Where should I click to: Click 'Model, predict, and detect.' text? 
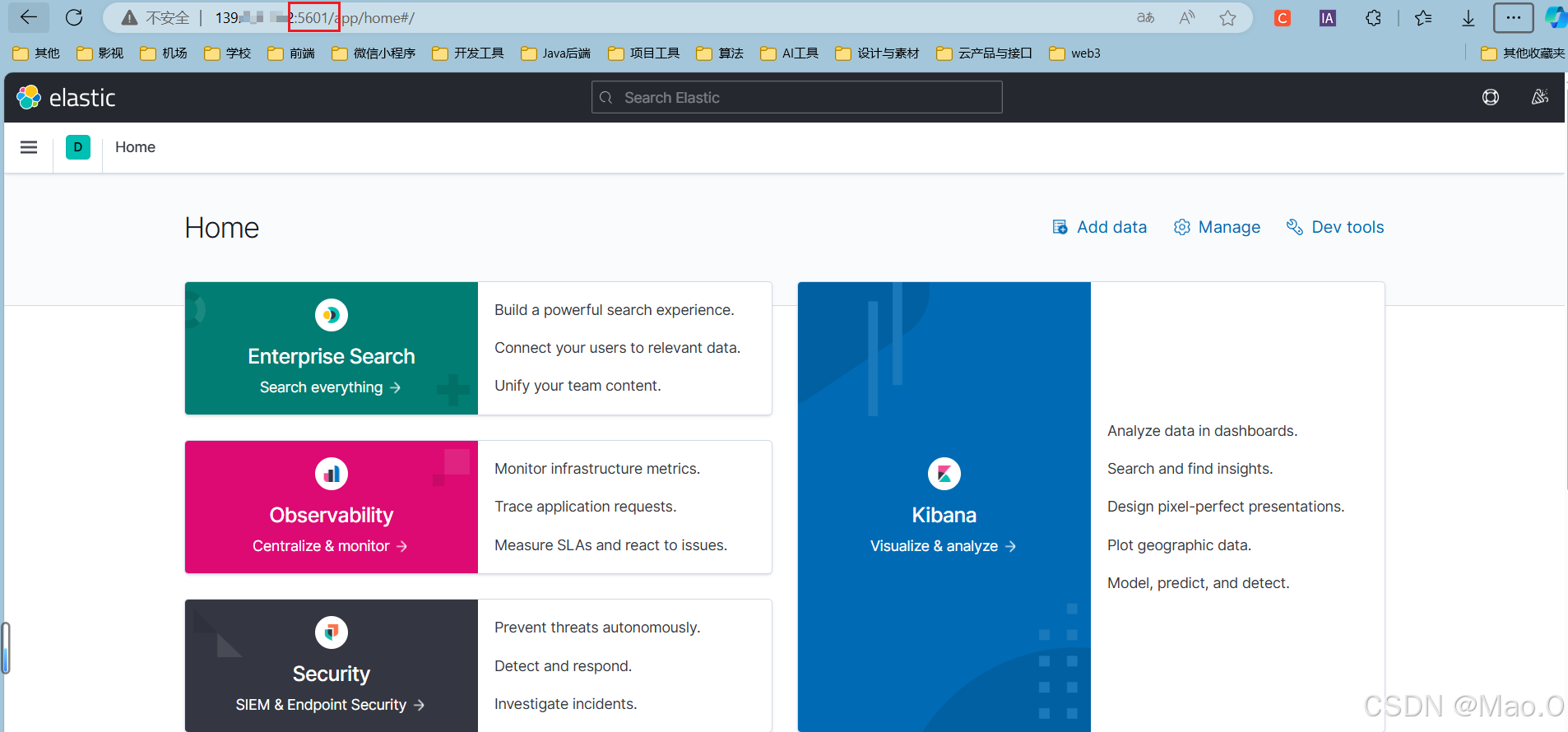coord(1198,583)
